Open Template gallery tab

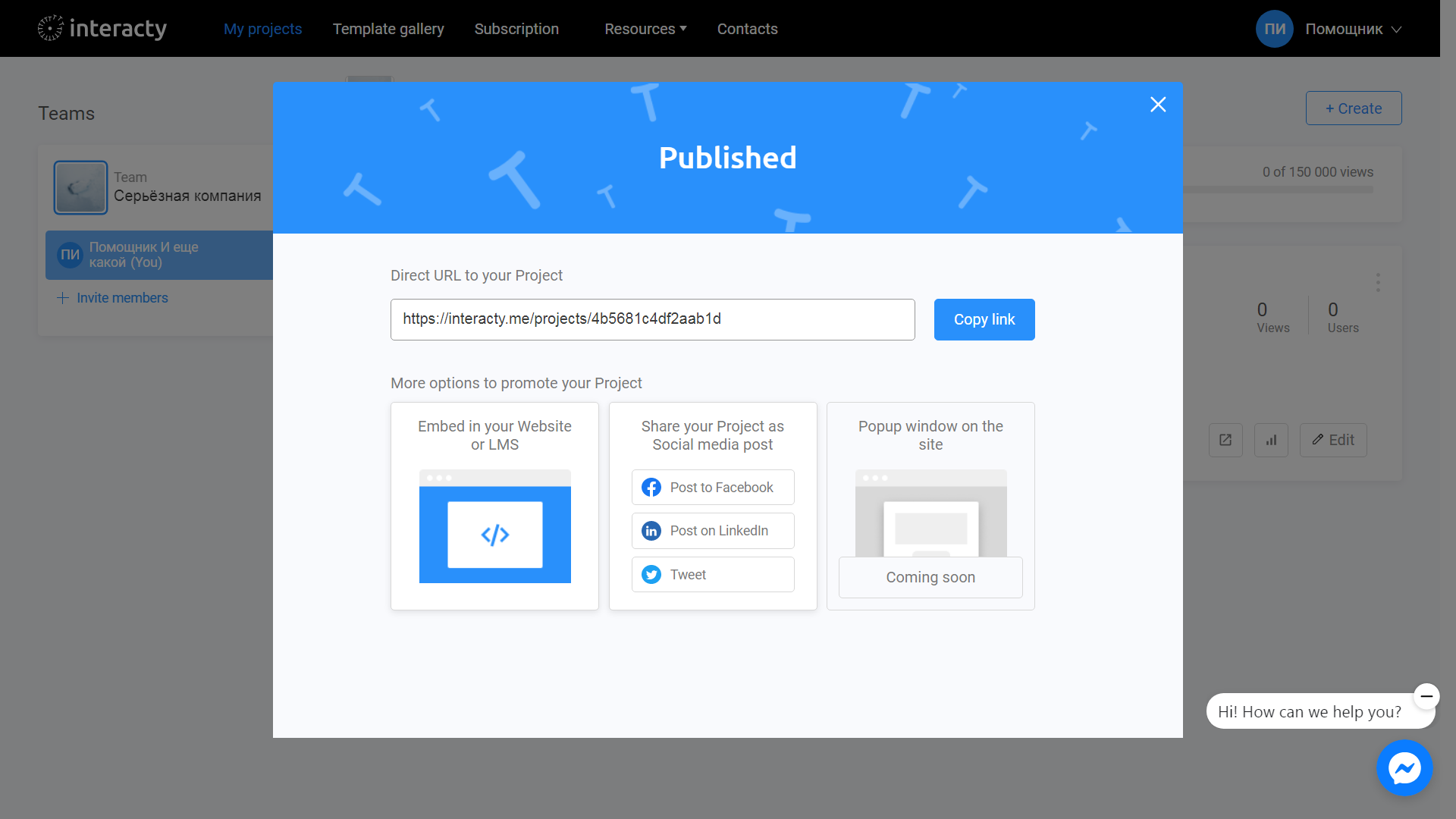(x=388, y=28)
